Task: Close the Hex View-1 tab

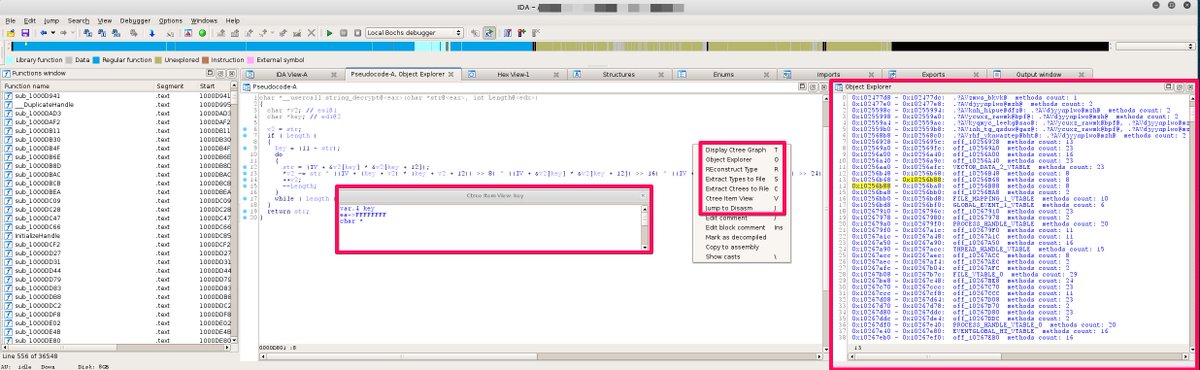Action: pyautogui.click(x=556, y=75)
